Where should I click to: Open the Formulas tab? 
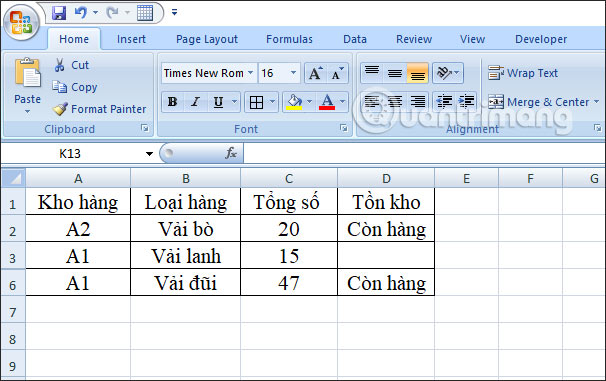pyautogui.click(x=289, y=39)
